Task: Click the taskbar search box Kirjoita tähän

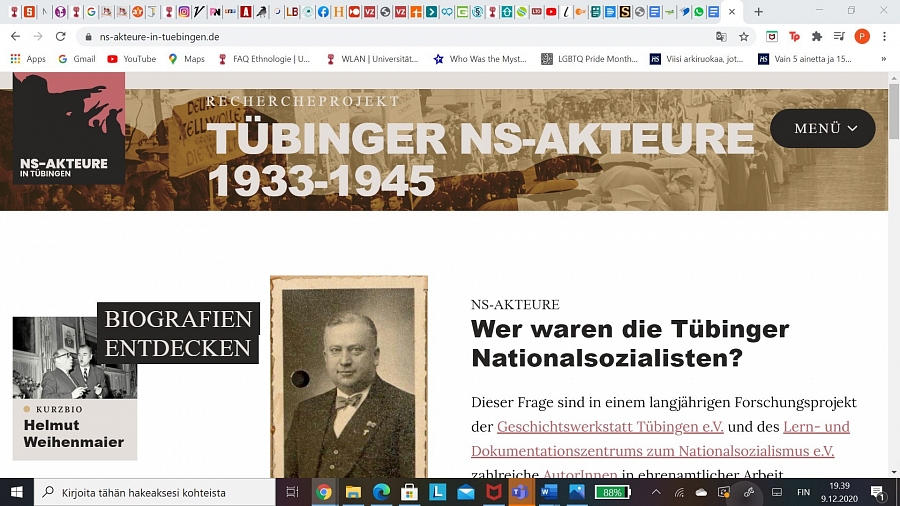Action: [x=155, y=492]
